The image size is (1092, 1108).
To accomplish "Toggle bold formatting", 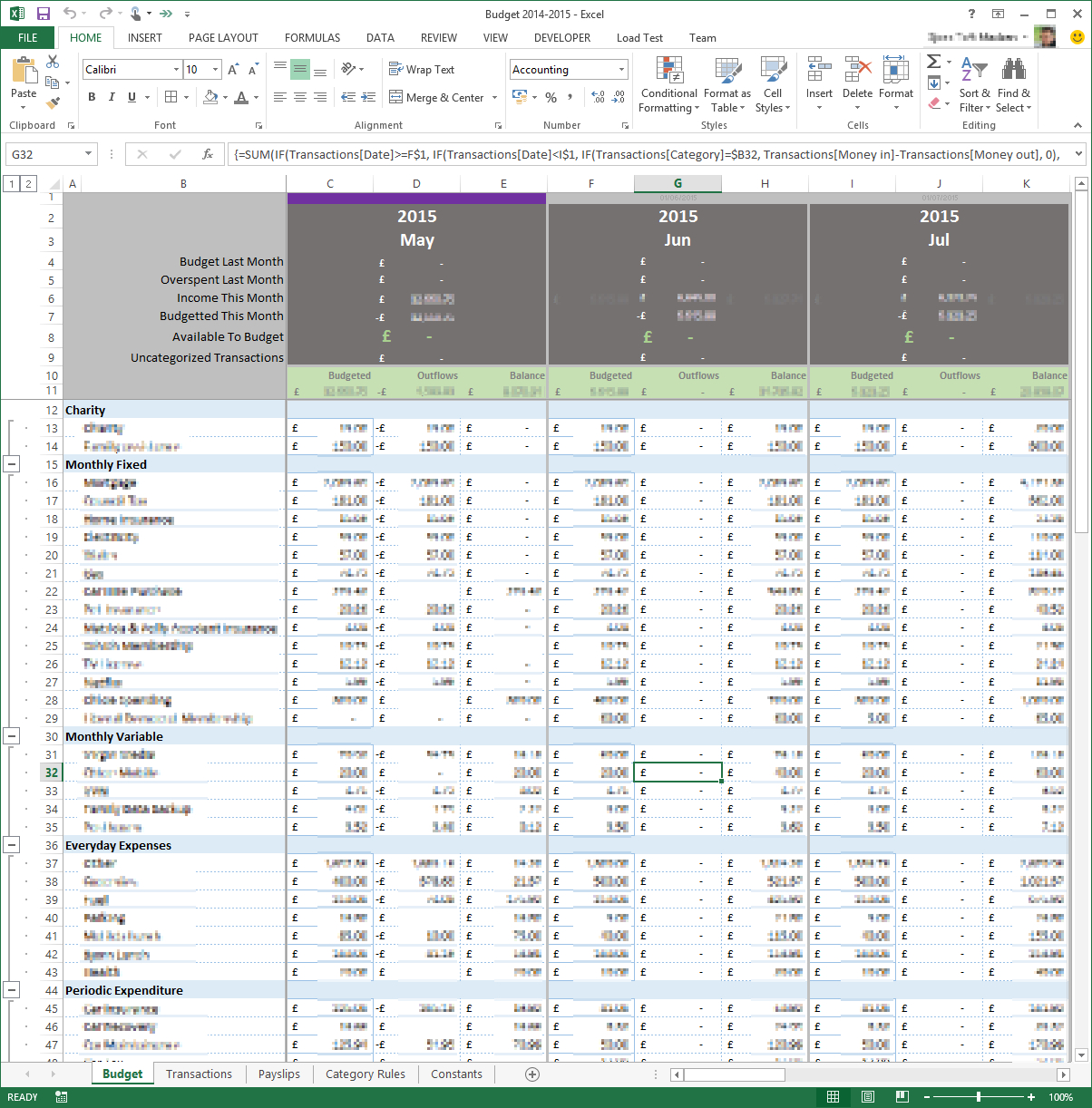I will tap(92, 97).
